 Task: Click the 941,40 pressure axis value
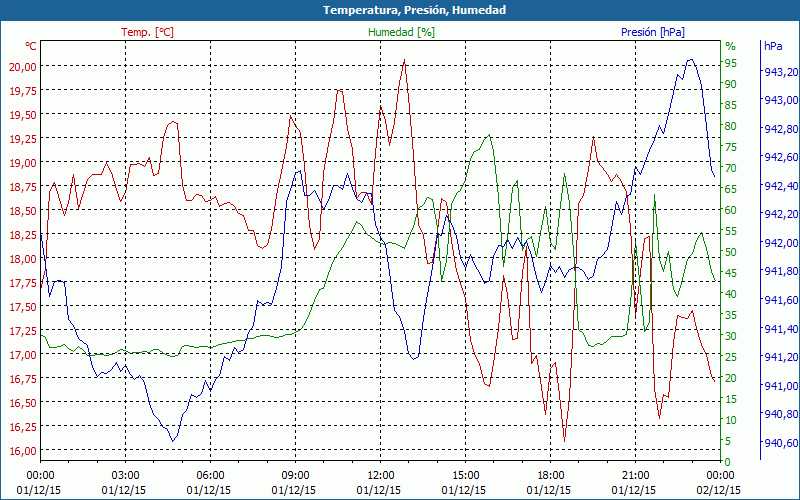[781, 328]
